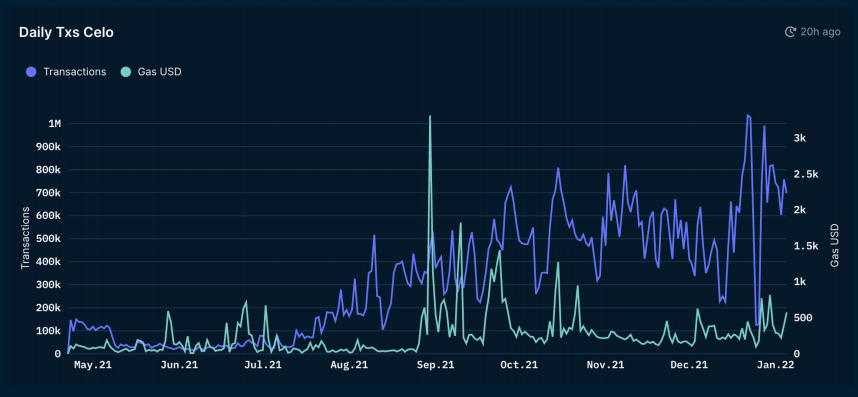Click the Sep.21 label on the x-axis

pyautogui.click(x=435, y=365)
